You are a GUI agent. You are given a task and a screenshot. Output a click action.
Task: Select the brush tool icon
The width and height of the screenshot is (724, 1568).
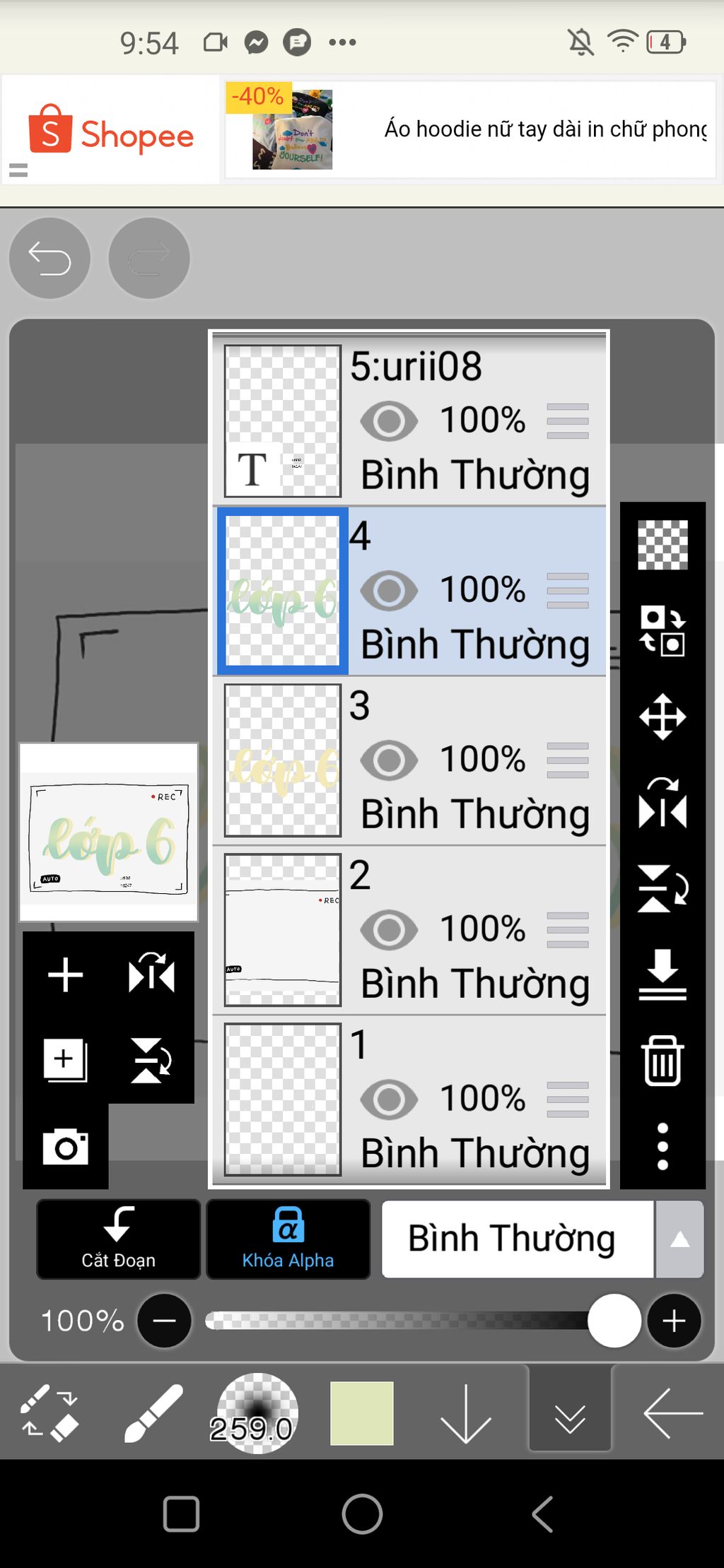click(153, 1413)
